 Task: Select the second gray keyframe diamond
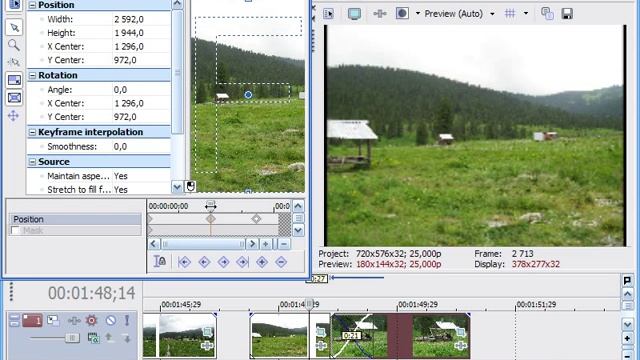[x=256, y=219]
